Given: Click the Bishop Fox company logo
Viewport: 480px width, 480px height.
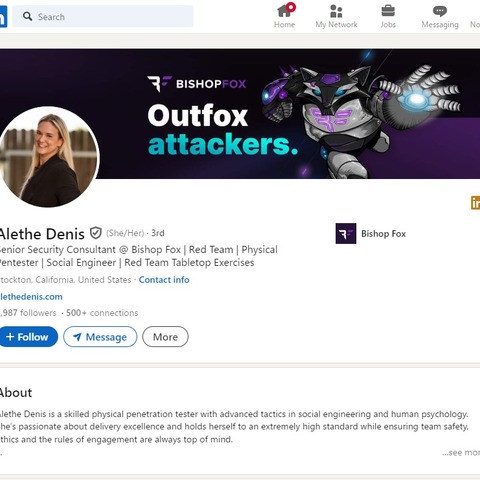Looking at the screenshot, I should (346, 233).
